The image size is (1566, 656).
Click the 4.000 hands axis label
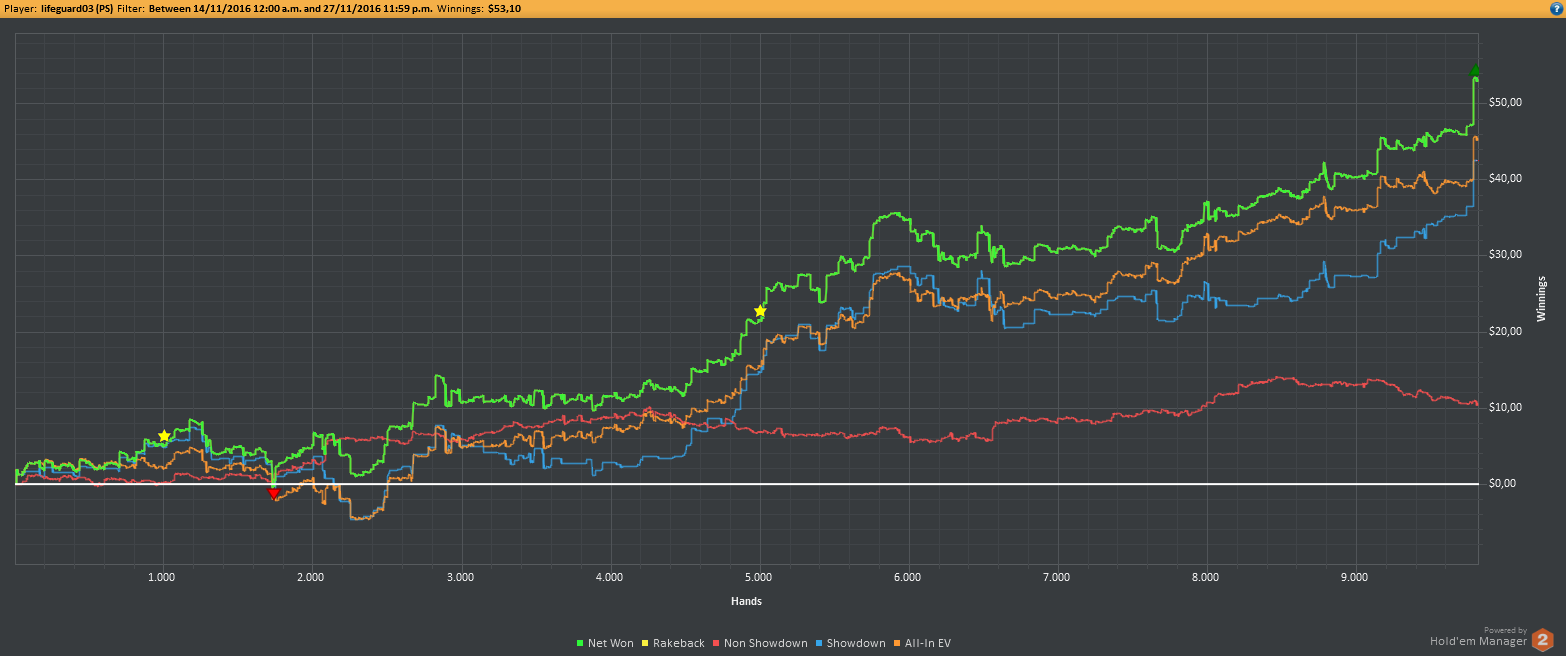608,577
